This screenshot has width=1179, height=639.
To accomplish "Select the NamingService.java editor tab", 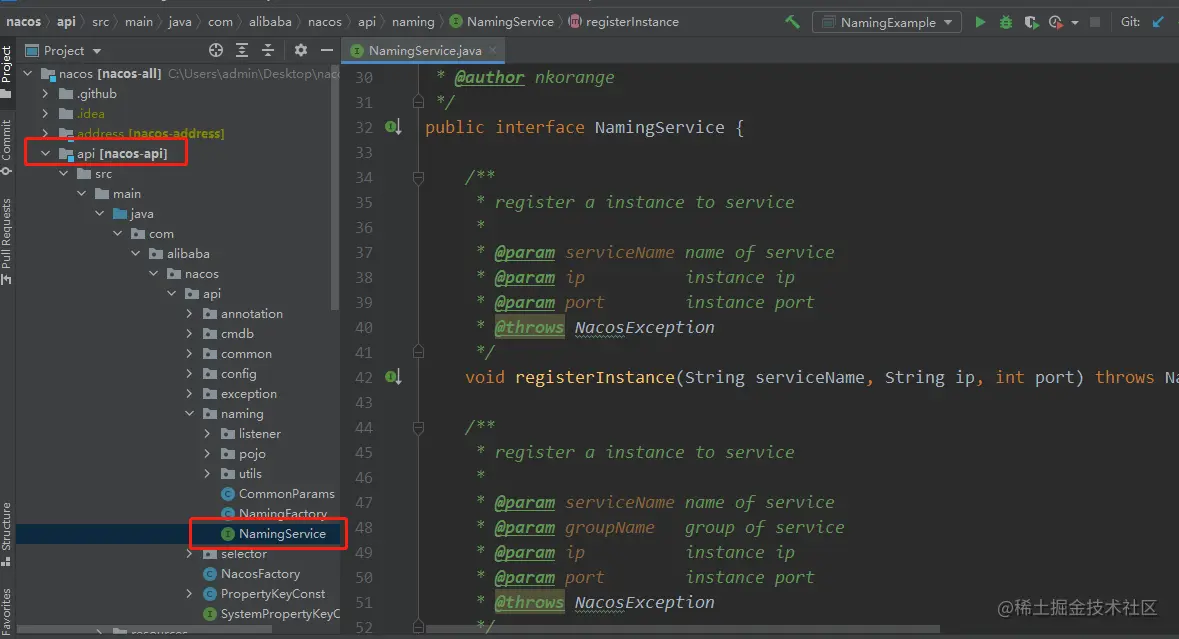I will [x=424, y=50].
